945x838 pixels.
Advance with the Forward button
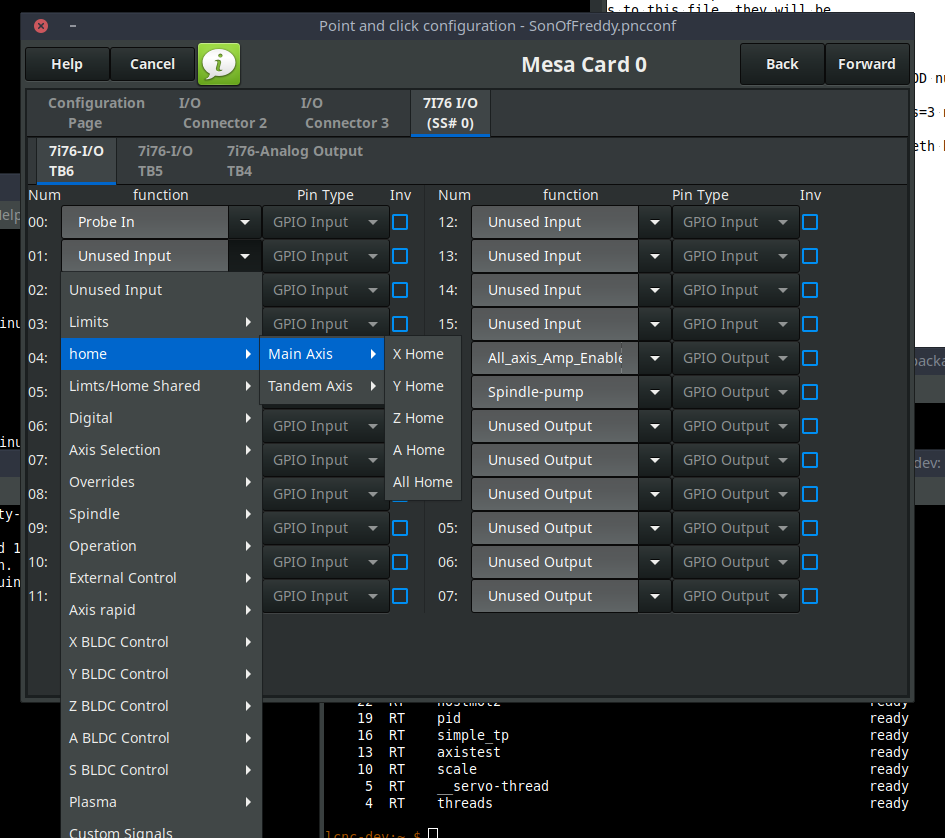867,64
